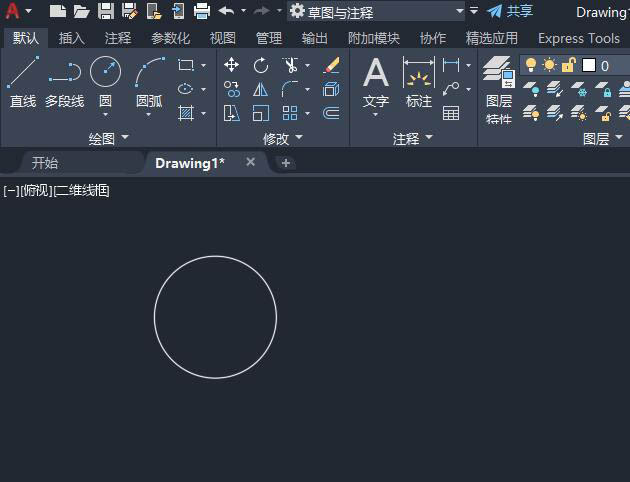Switch to the Insert (插入) tab

pyautogui.click(x=72, y=39)
